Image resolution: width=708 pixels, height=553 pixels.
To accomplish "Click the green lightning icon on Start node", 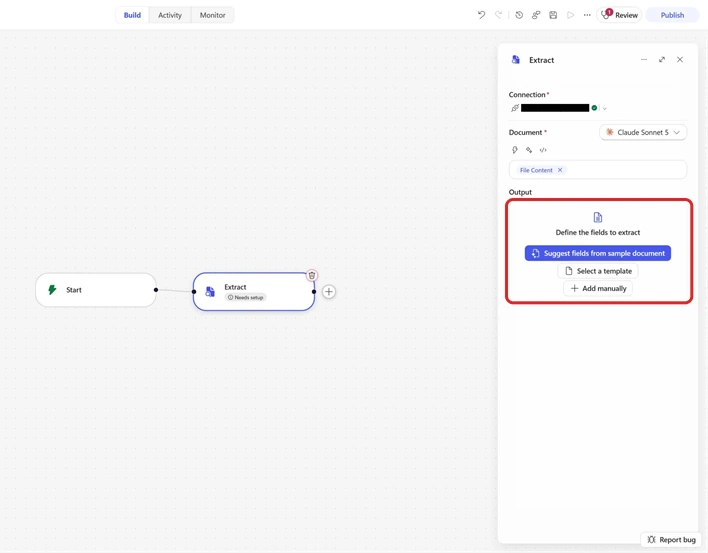I will click(x=52, y=290).
